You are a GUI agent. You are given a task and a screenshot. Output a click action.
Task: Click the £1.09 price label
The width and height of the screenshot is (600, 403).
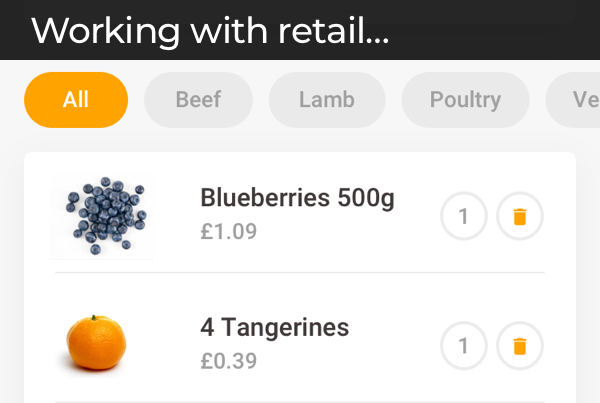point(229,232)
